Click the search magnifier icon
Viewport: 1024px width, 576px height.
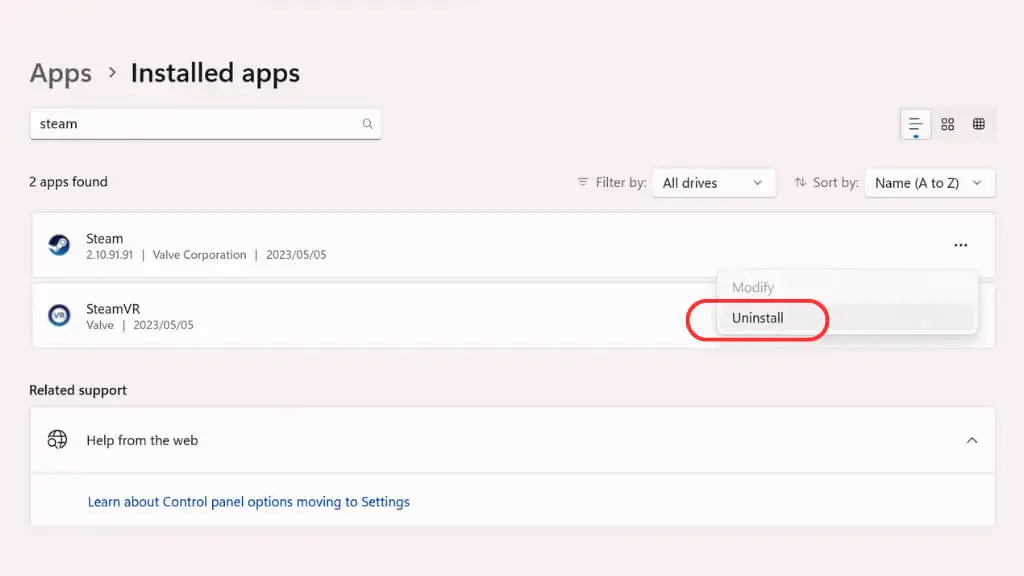(368, 123)
